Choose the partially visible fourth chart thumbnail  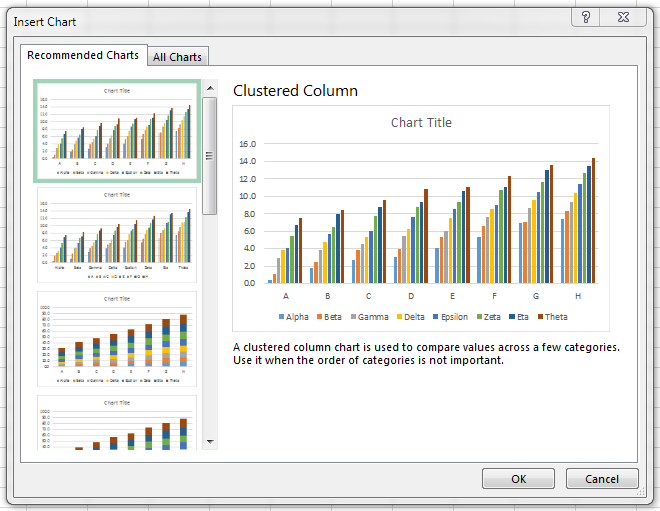(117, 423)
